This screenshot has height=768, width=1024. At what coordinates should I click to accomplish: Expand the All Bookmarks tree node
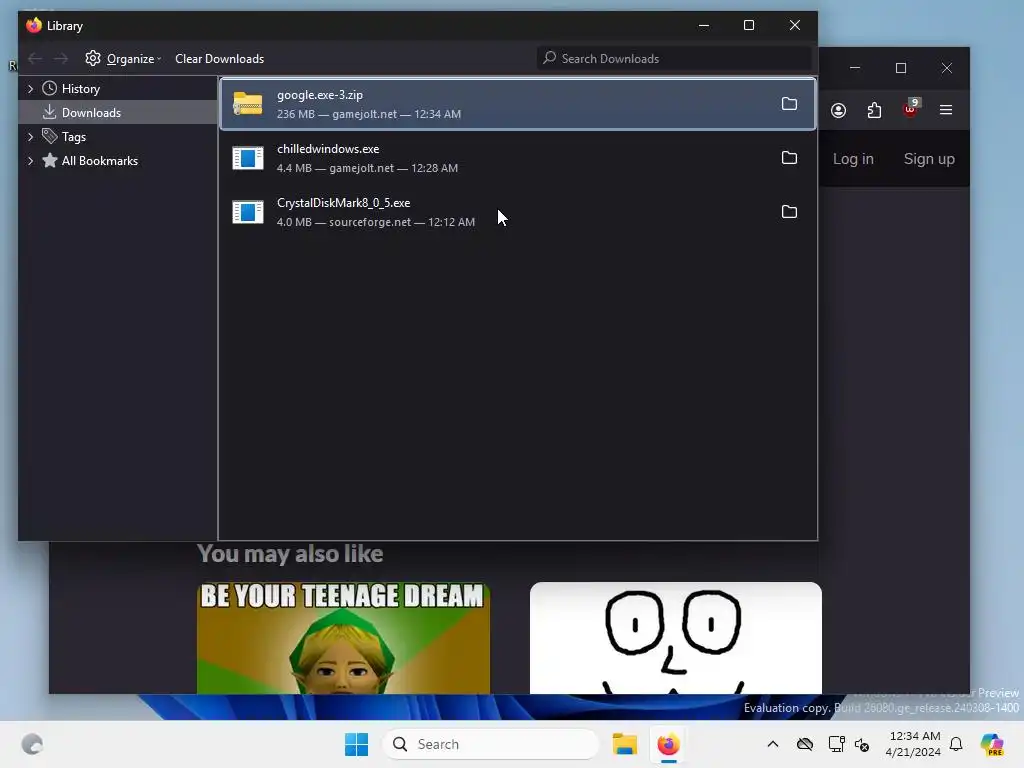pyautogui.click(x=30, y=161)
